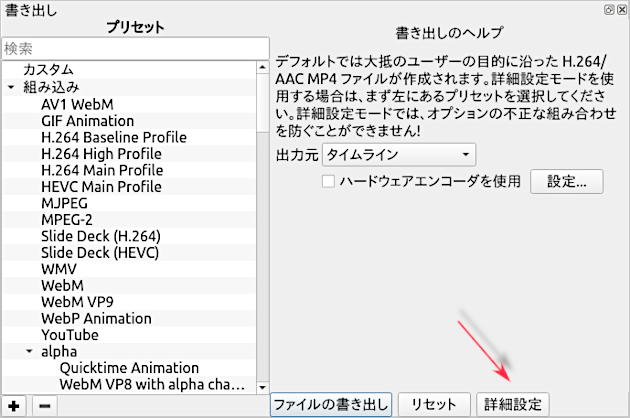
Task: Select the GIF Animation preset
Action: coord(88,121)
